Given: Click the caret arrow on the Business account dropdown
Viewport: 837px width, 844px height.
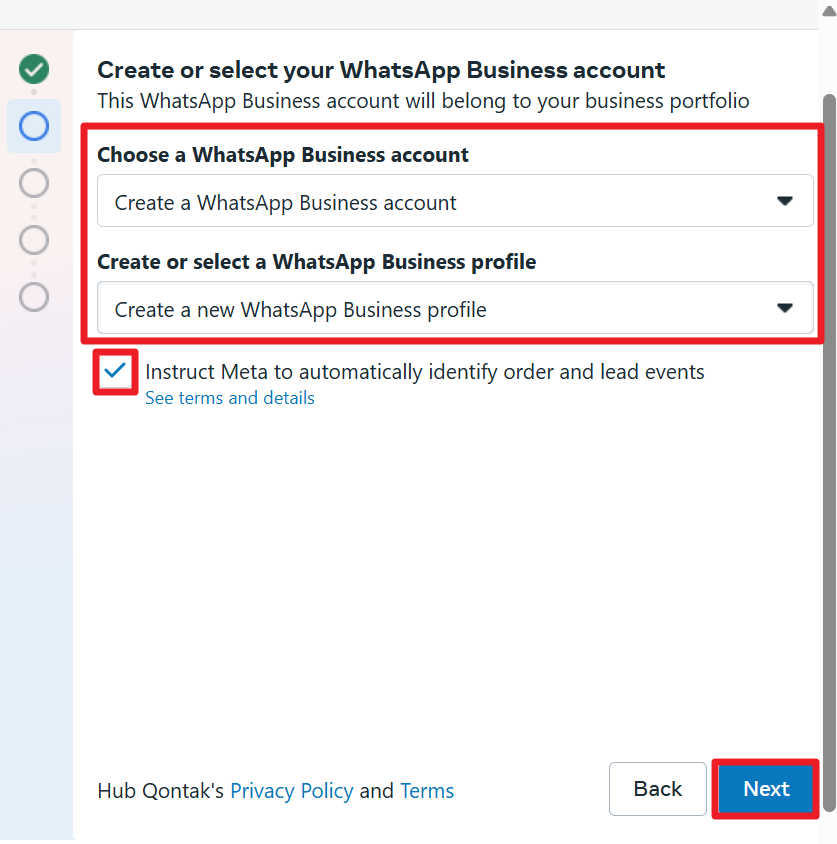Looking at the screenshot, I should click(x=785, y=202).
